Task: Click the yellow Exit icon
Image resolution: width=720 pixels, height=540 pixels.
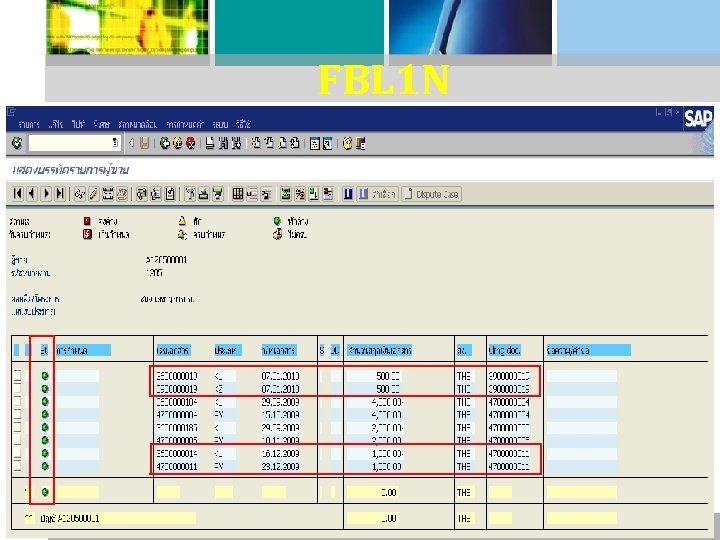Action: click(x=178, y=143)
